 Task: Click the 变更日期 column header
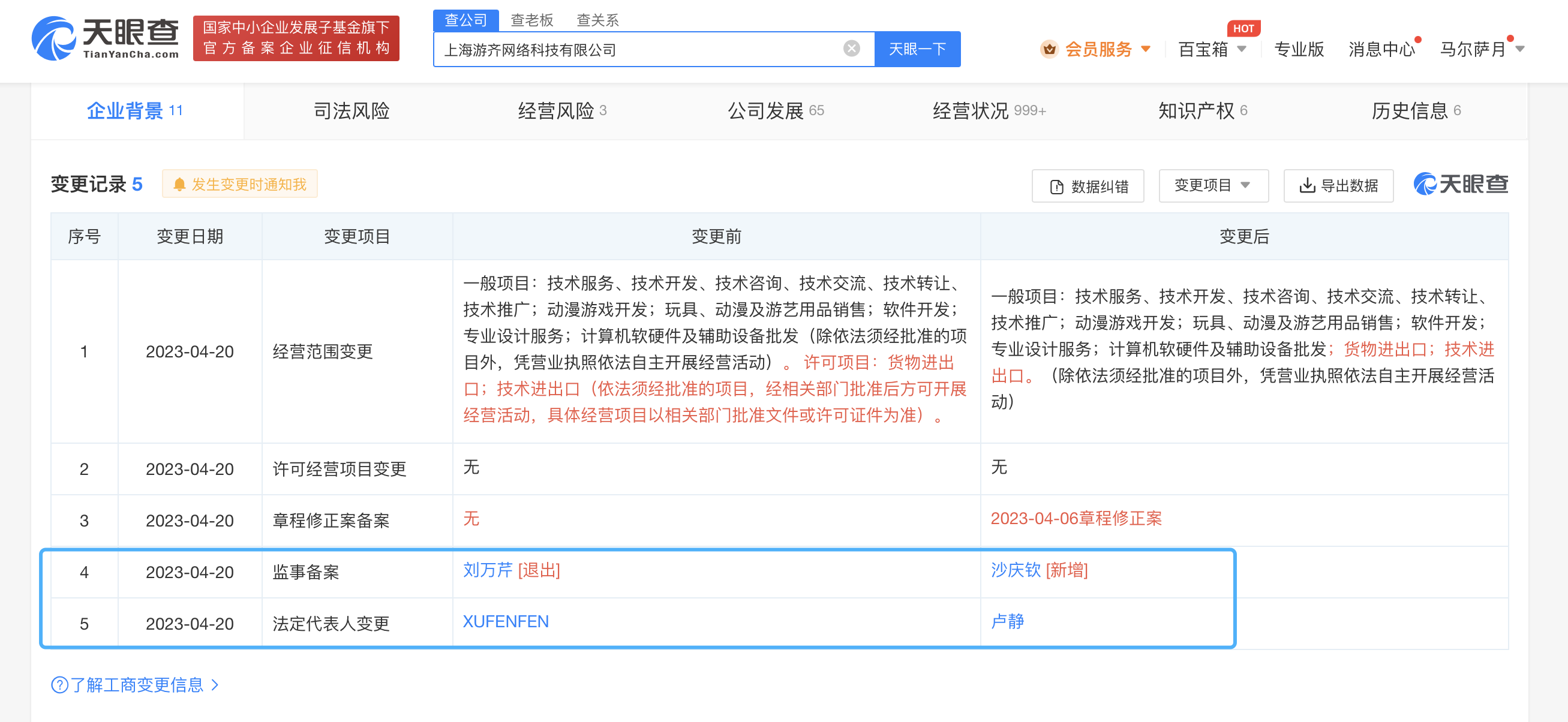(x=190, y=236)
